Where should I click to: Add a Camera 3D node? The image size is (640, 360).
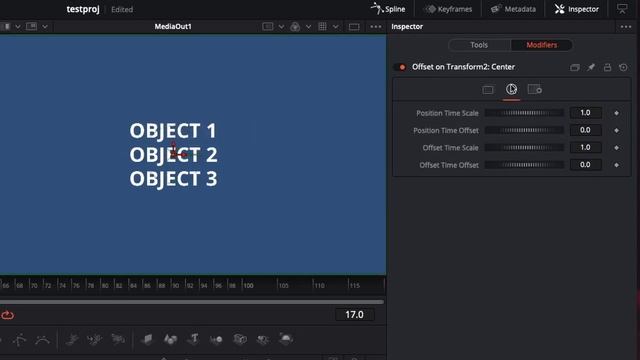coord(240,340)
